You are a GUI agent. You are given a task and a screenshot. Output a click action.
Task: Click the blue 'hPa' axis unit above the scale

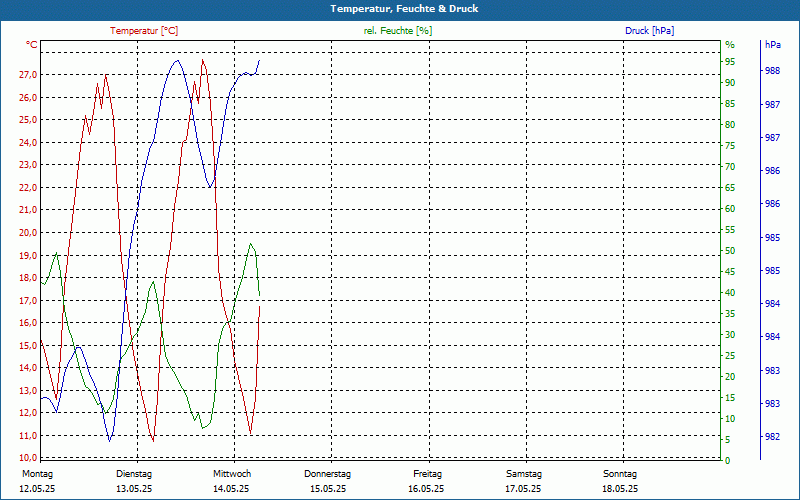coord(773,45)
